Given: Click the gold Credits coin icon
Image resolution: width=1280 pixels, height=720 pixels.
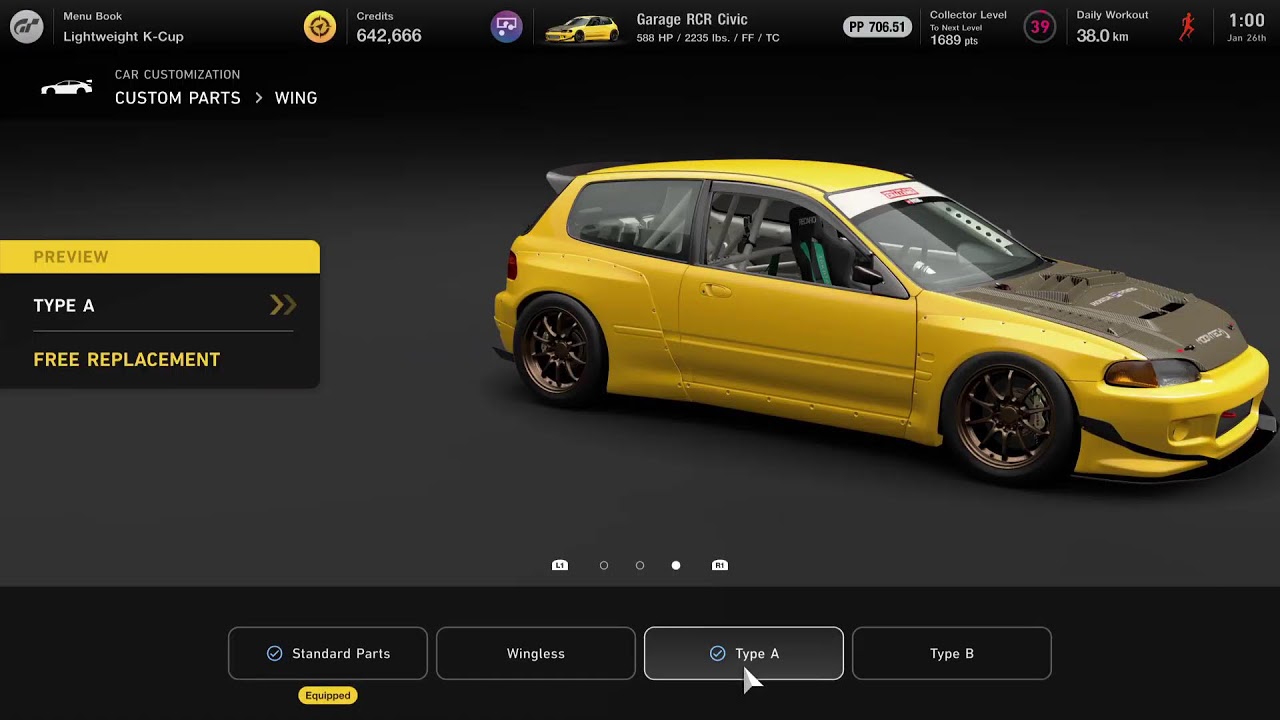Looking at the screenshot, I should click(x=320, y=27).
